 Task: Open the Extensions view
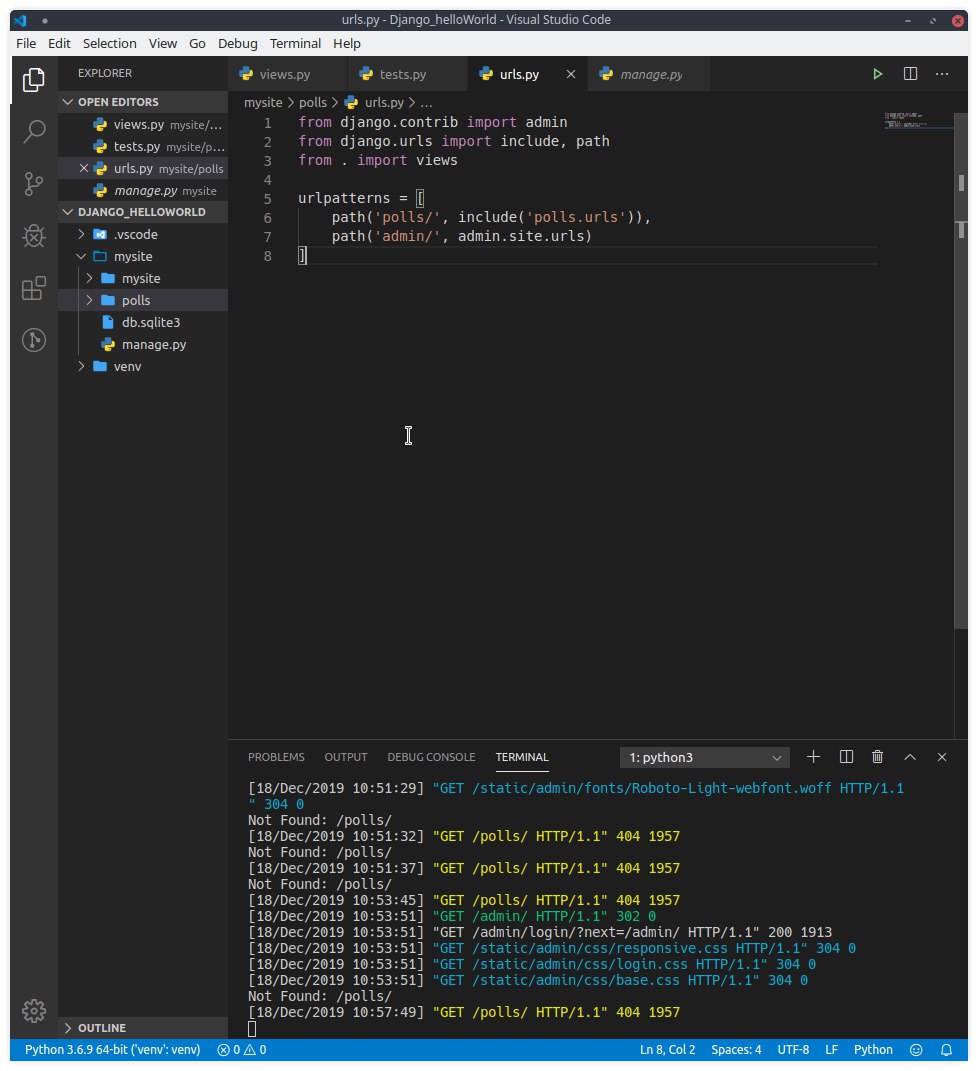33,288
